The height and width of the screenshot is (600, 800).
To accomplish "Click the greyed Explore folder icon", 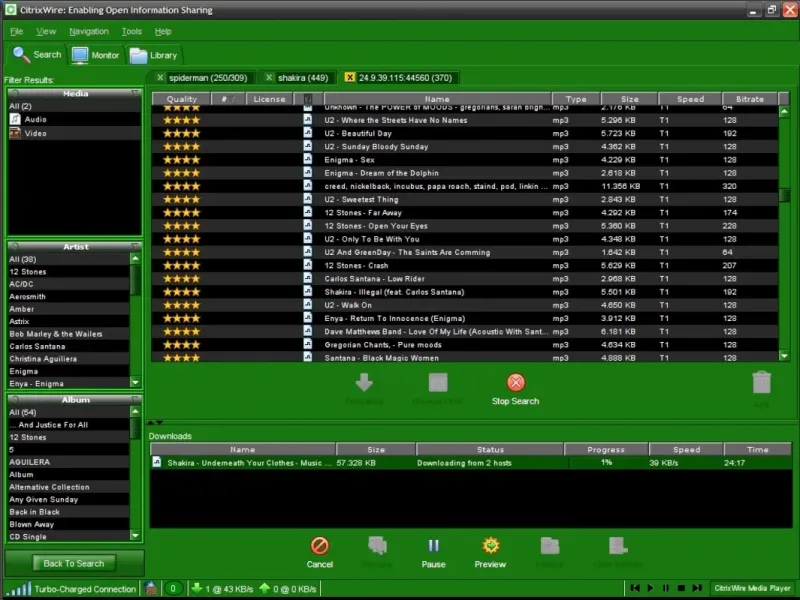I will coord(549,545).
